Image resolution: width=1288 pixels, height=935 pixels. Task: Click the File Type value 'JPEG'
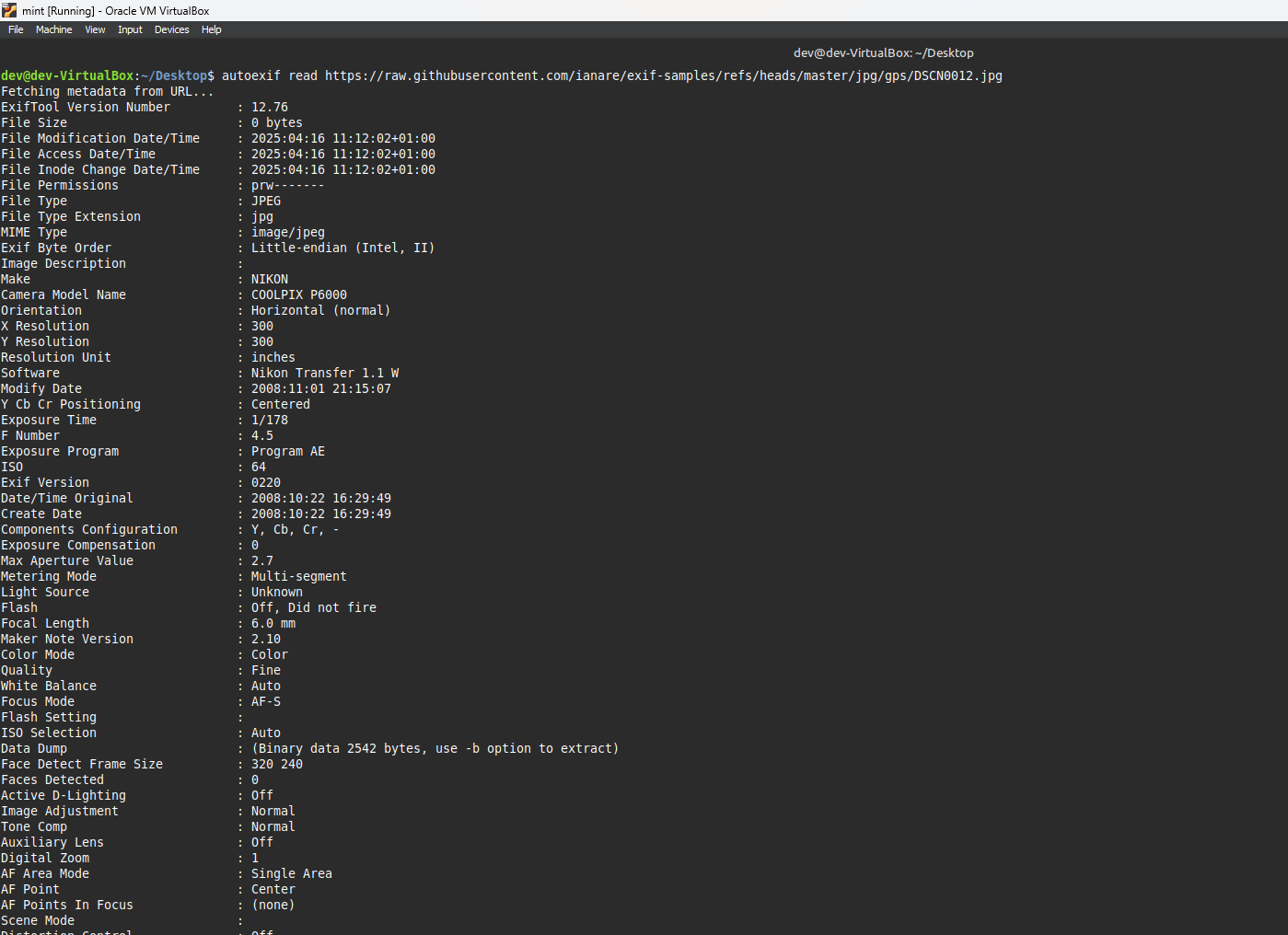(266, 201)
